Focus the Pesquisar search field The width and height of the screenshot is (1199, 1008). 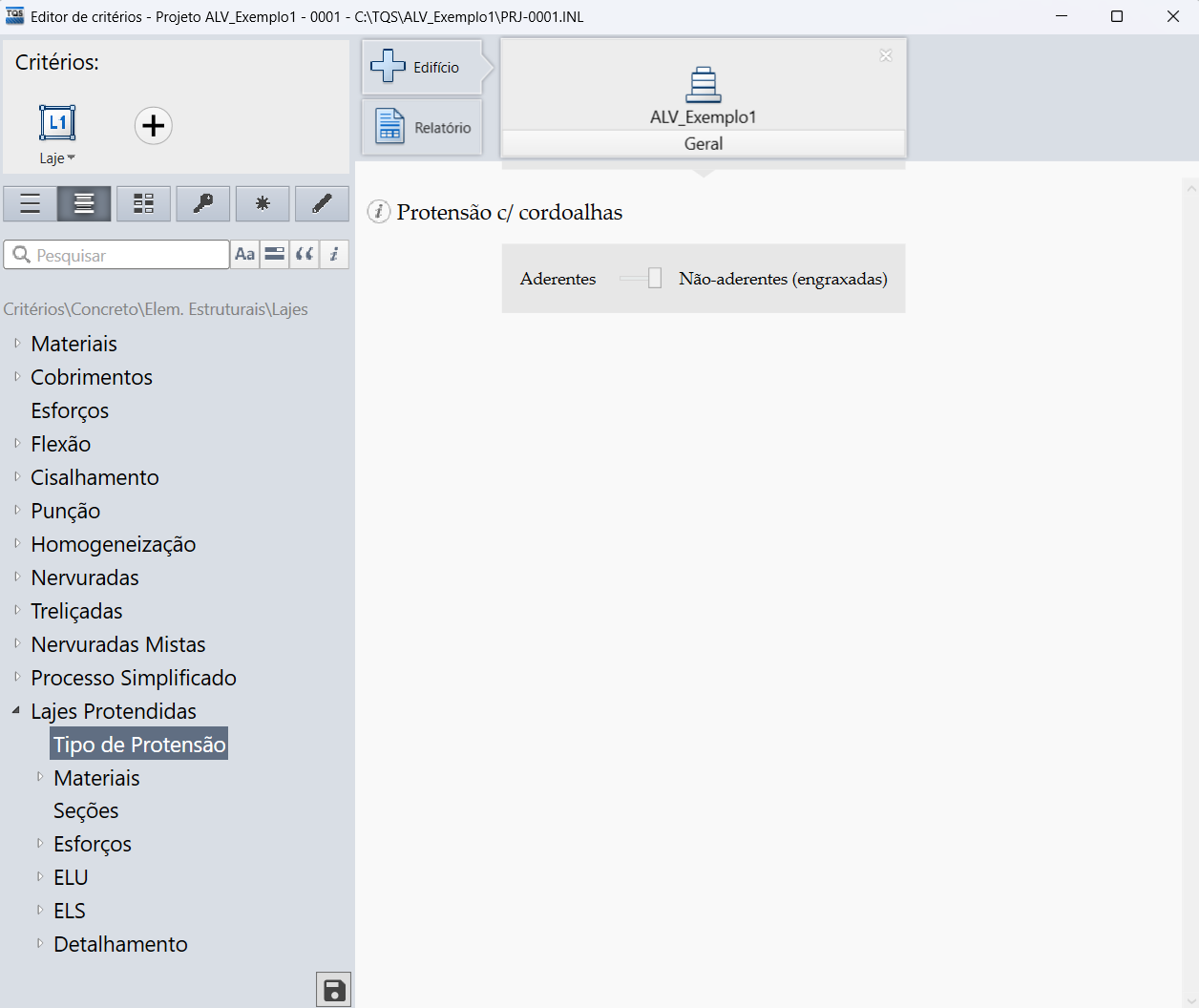tap(116, 255)
